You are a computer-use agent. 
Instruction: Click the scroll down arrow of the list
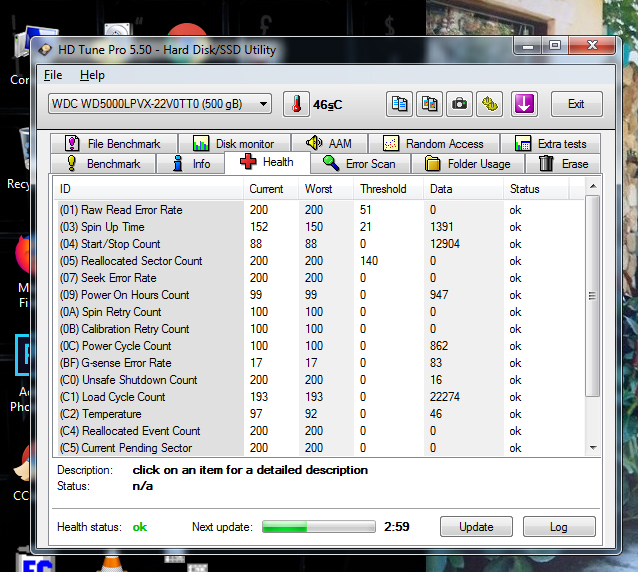tap(593, 448)
